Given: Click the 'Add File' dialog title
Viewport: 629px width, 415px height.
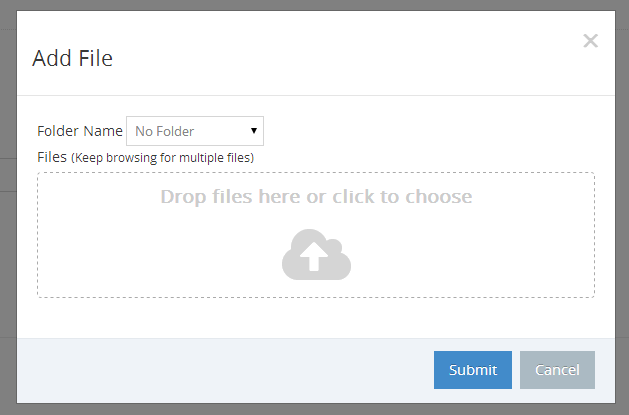Looking at the screenshot, I should point(73,58).
